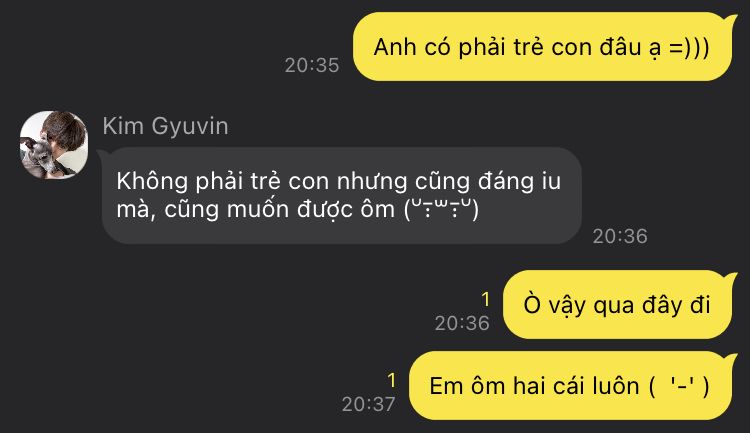Click the 20:36 timestamp next to 'Ò vậy qua đây đi'
Viewport: 750px width, 433px height.
[462, 323]
